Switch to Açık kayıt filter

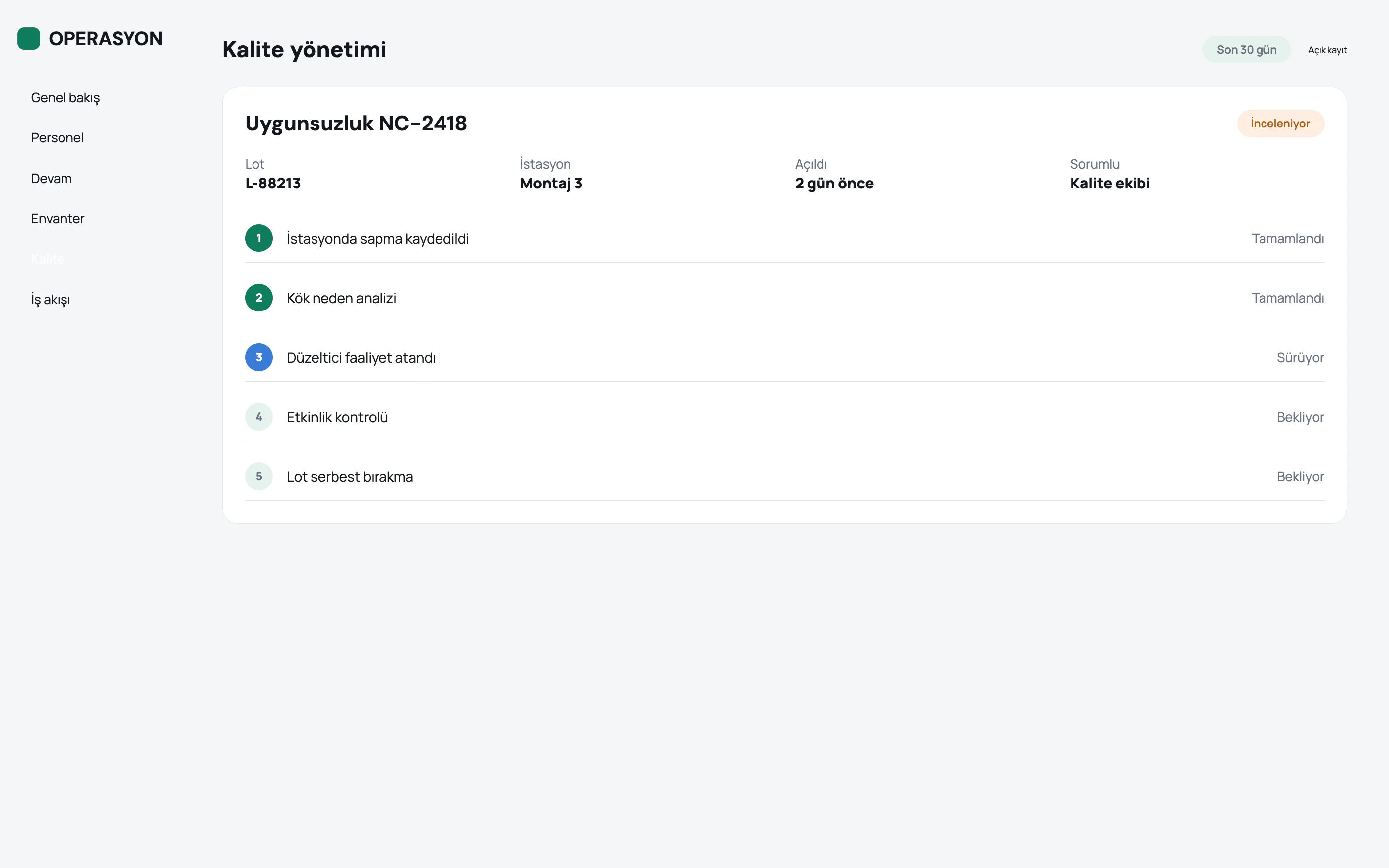click(x=1327, y=50)
